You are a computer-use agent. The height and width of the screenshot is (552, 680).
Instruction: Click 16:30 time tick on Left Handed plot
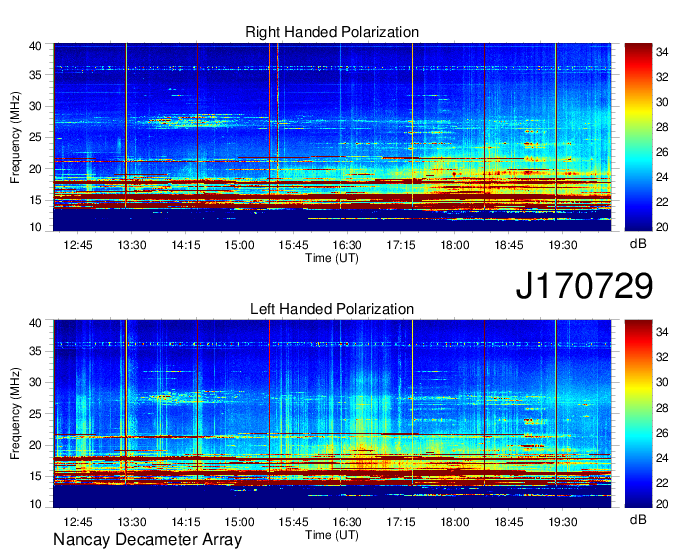347,522
